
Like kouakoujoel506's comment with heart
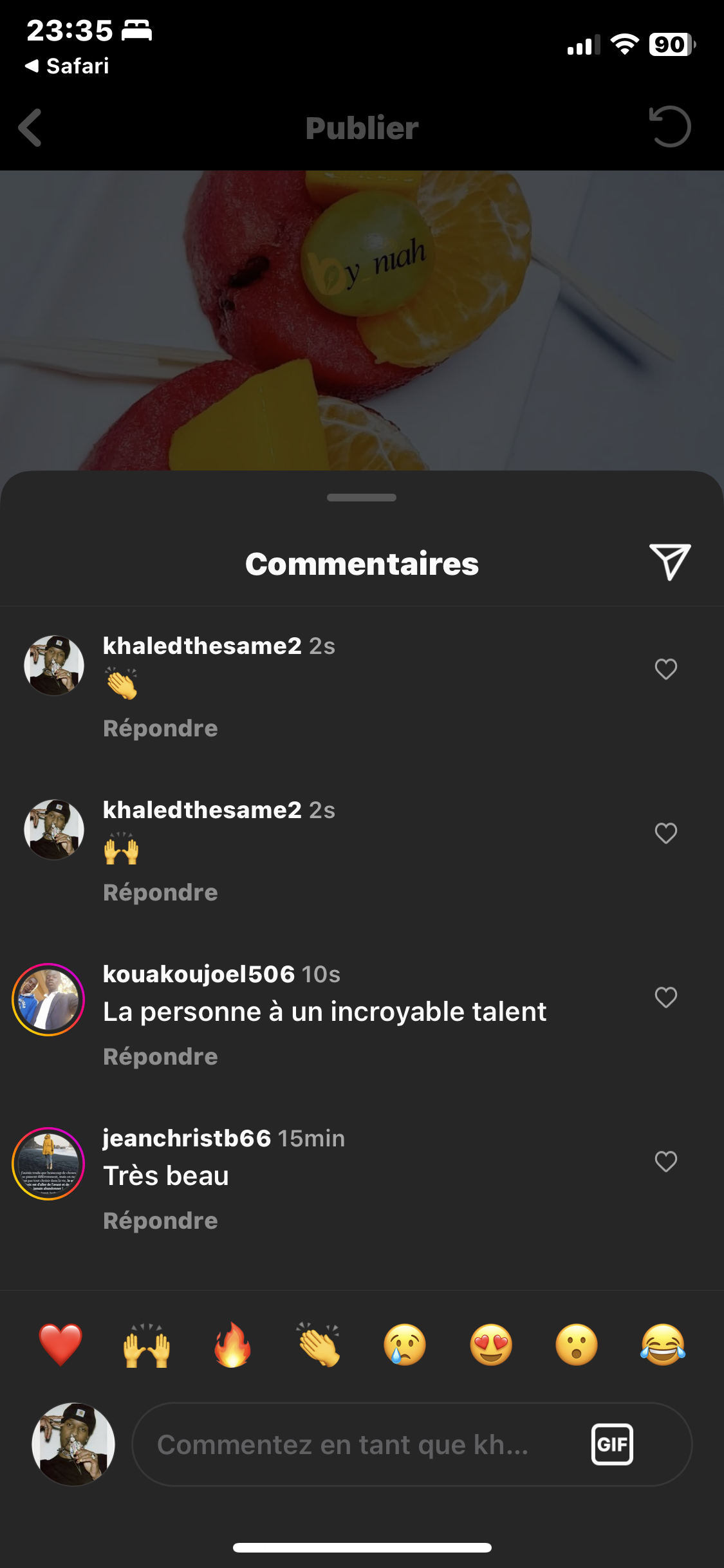tap(666, 998)
